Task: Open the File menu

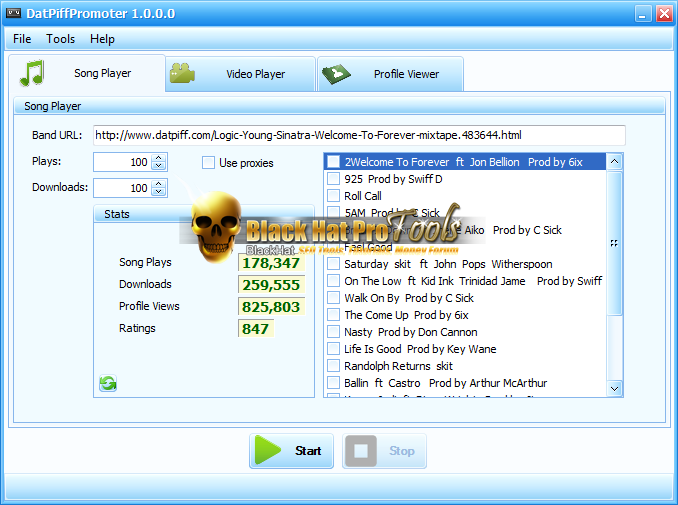Action: coord(22,39)
